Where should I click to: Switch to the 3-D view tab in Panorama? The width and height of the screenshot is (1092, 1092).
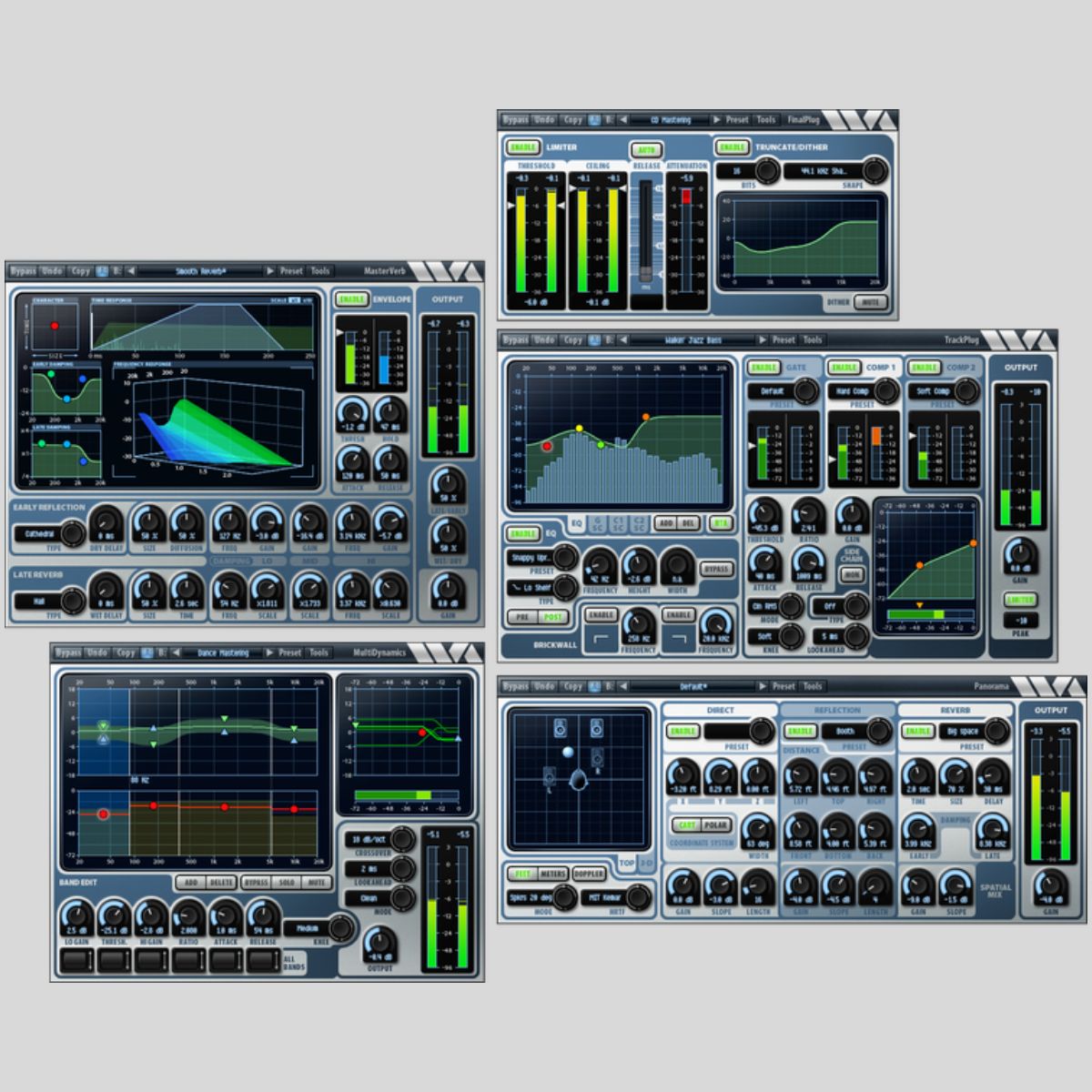click(x=646, y=863)
